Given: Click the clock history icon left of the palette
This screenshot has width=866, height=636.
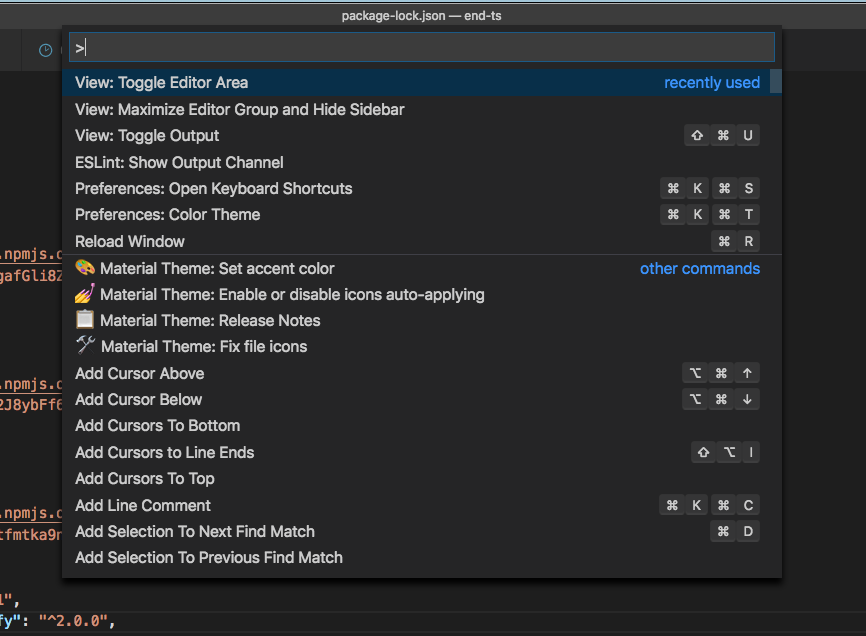Looking at the screenshot, I should pyautogui.click(x=45, y=50).
